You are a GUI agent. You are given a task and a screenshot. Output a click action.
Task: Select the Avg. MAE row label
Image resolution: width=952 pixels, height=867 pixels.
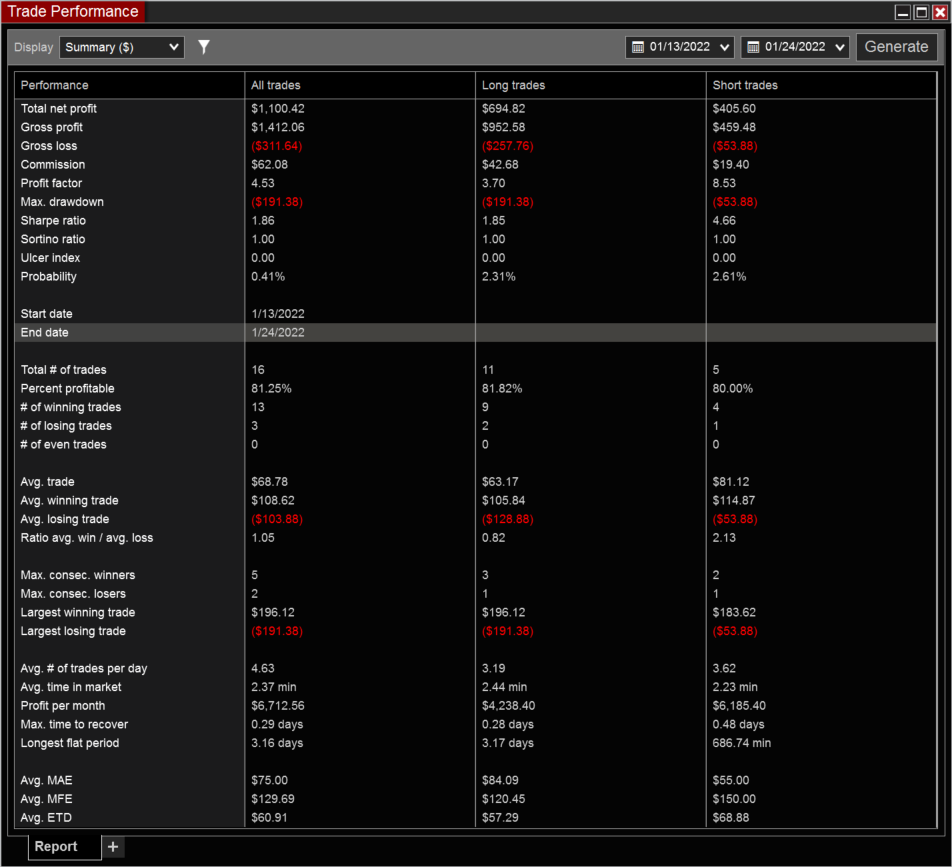(x=46, y=781)
